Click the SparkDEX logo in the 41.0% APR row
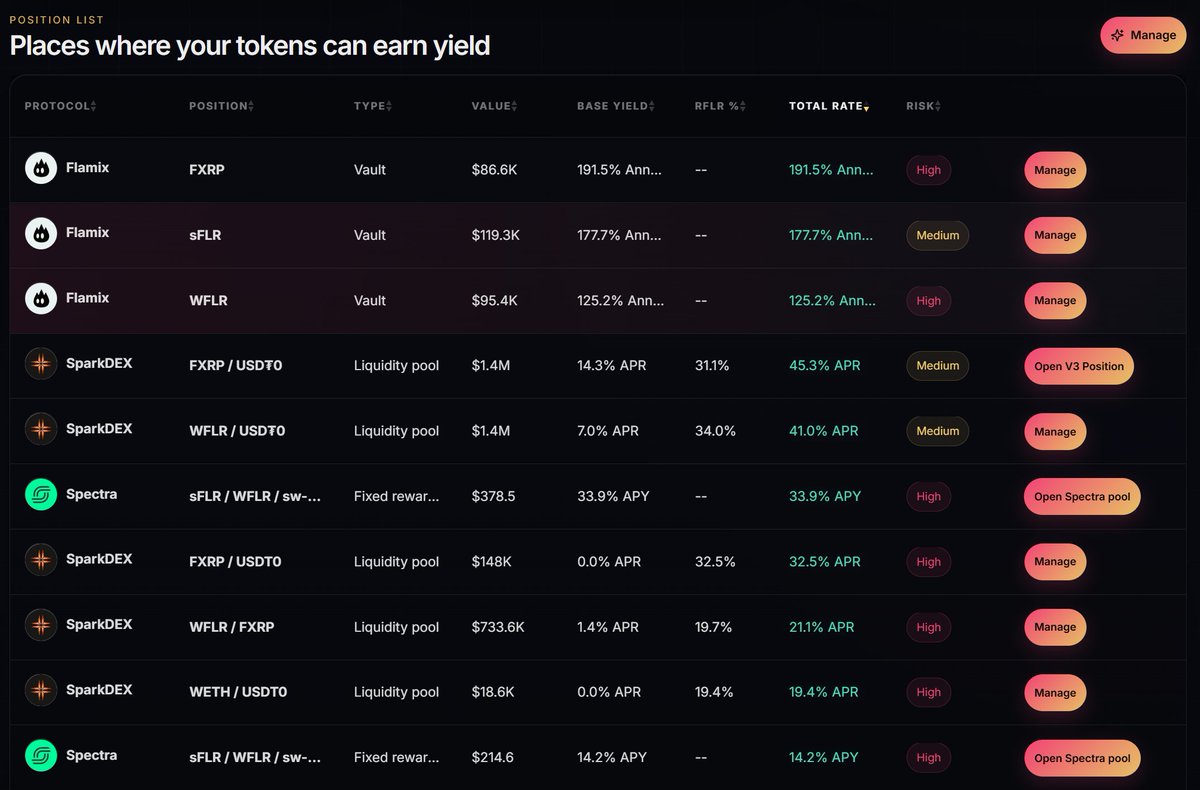1200x790 pixels. pyautogui.click(x=41, y=430)
